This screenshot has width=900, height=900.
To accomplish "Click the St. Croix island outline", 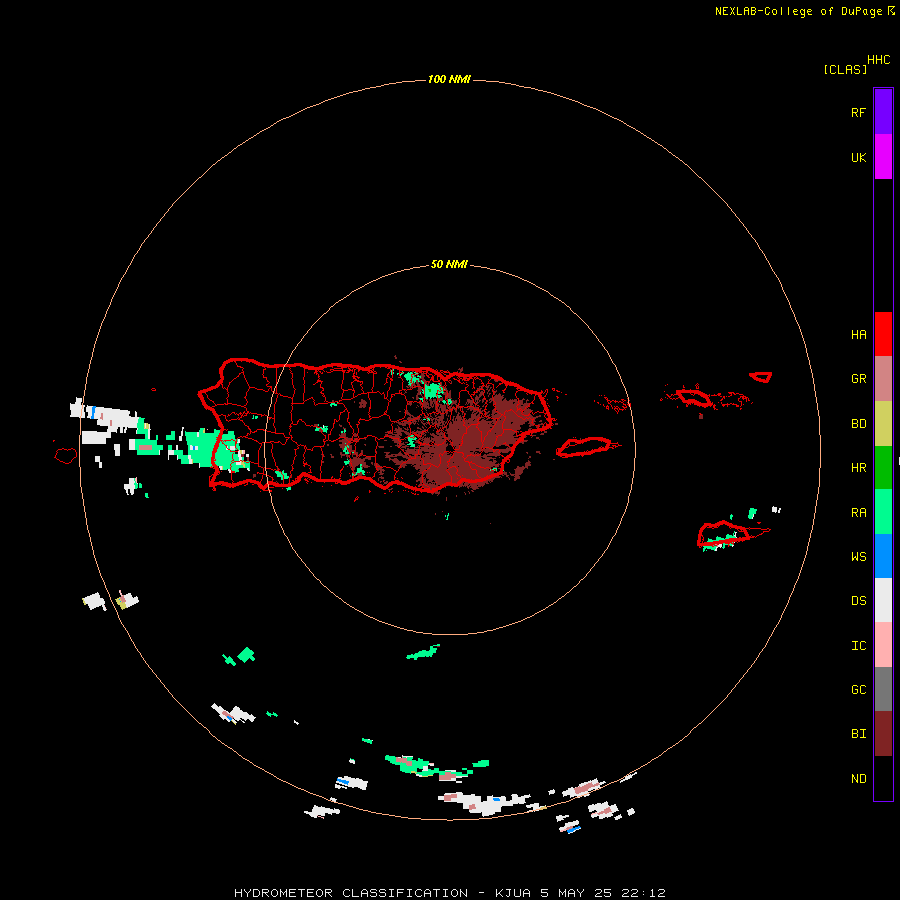I will click(724, 533).
